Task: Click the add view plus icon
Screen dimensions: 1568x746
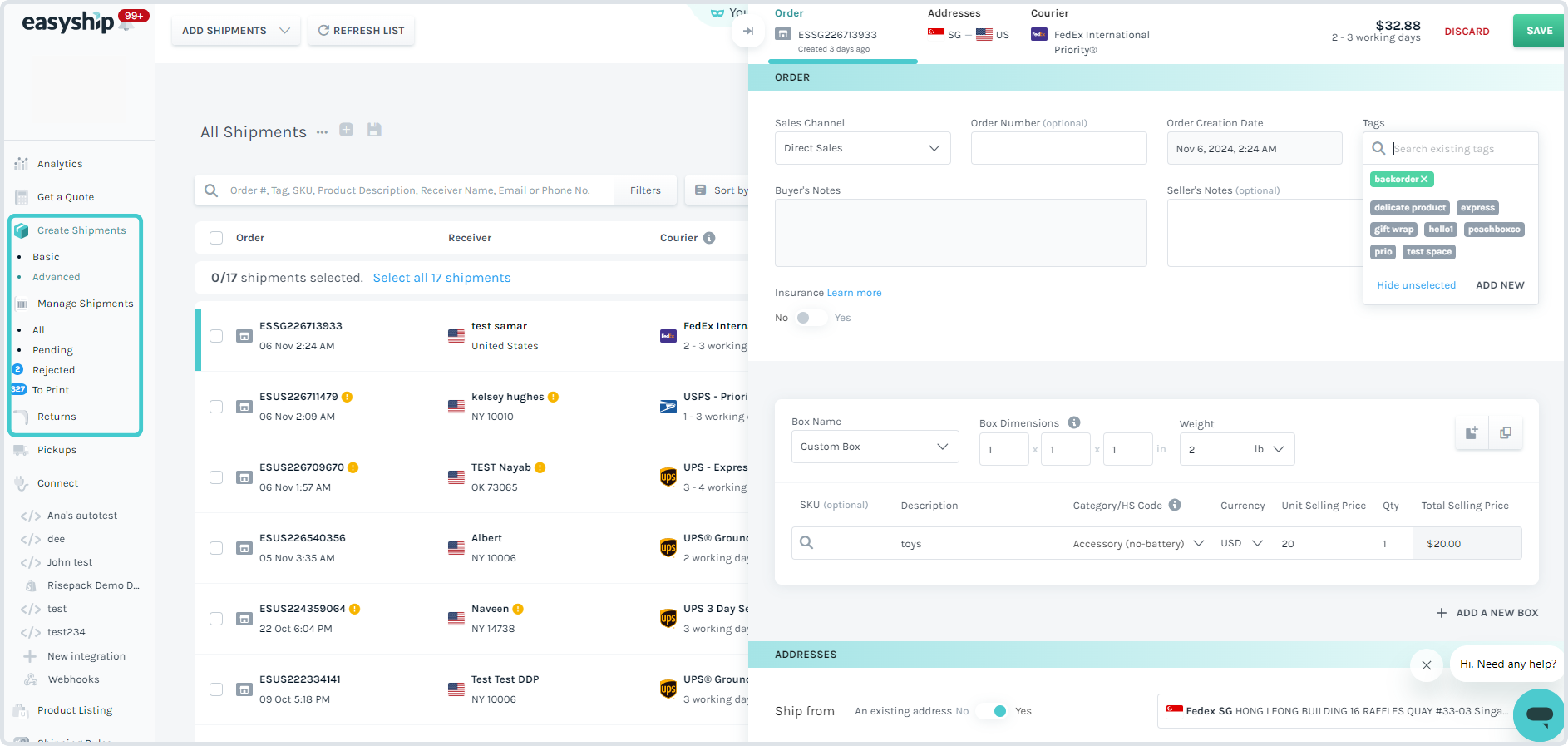Action: (x=347, y=130)
